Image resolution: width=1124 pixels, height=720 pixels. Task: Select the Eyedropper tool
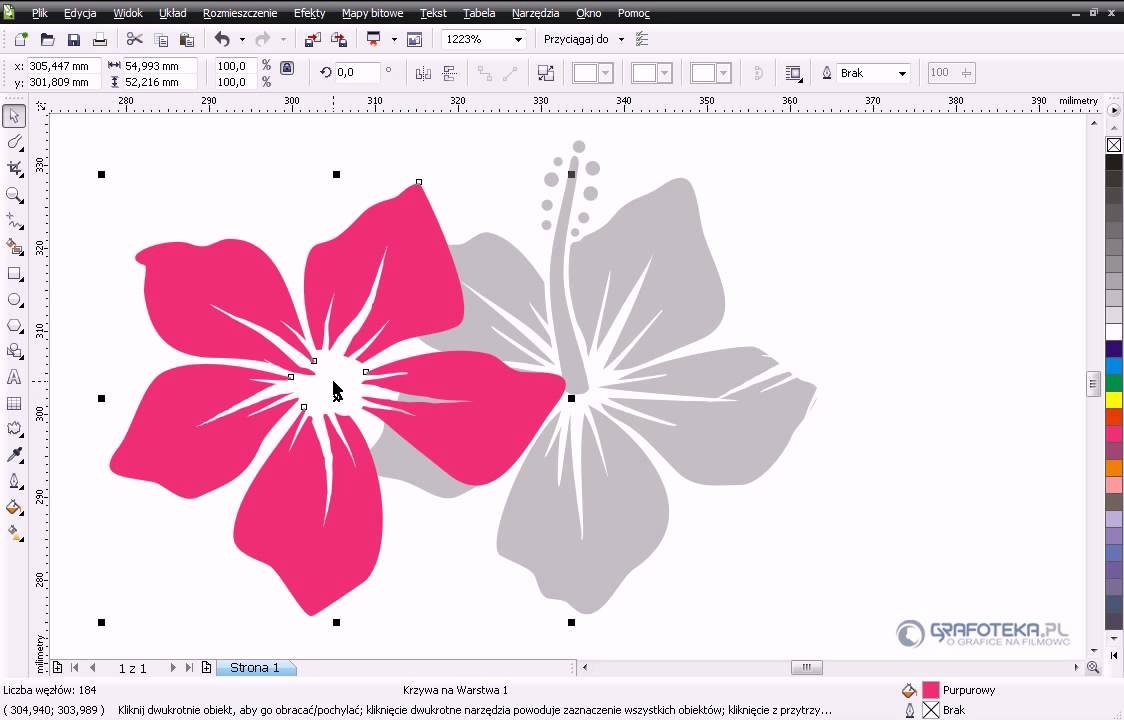[14, 455]
